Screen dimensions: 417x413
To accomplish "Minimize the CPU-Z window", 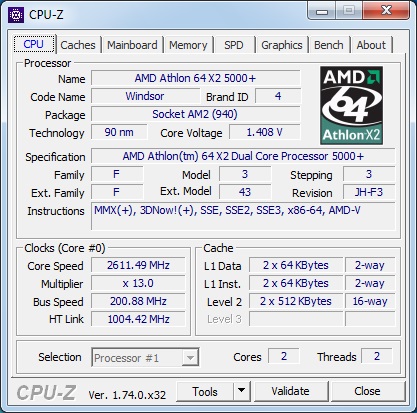I will (322, 12).
